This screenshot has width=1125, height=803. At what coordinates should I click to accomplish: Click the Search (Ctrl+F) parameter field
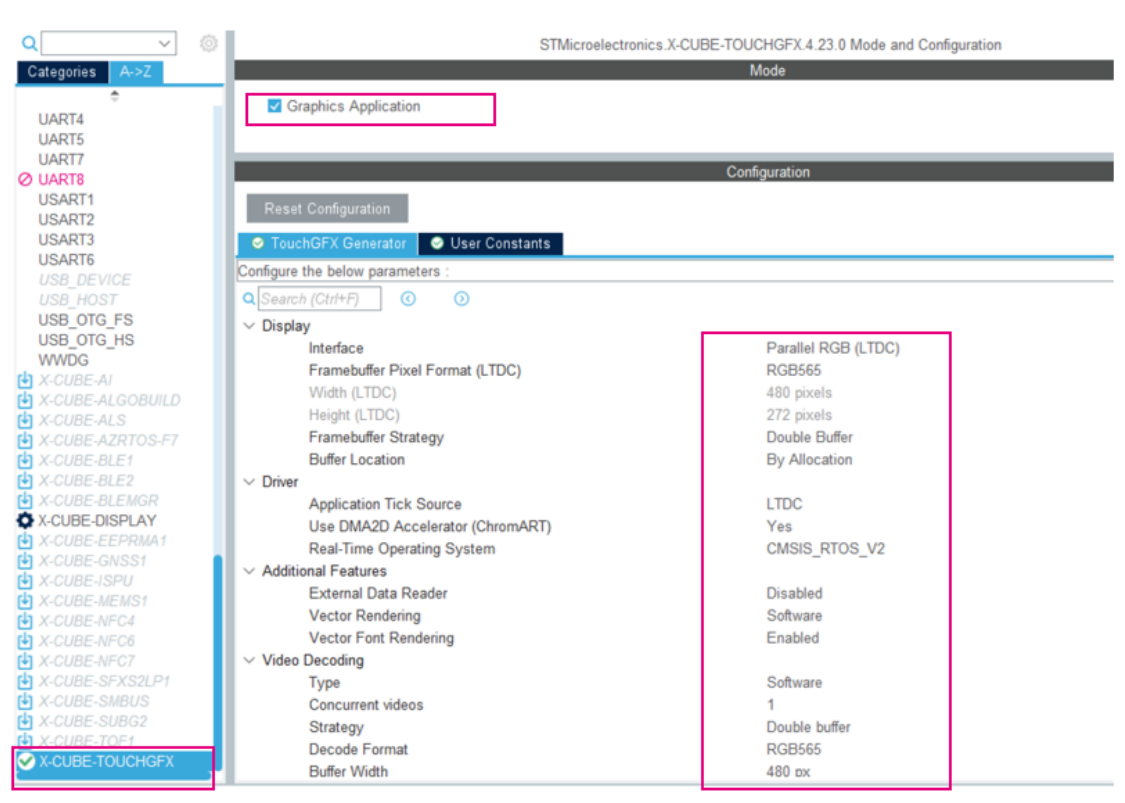pyautogui.click(x=319, y=299)
